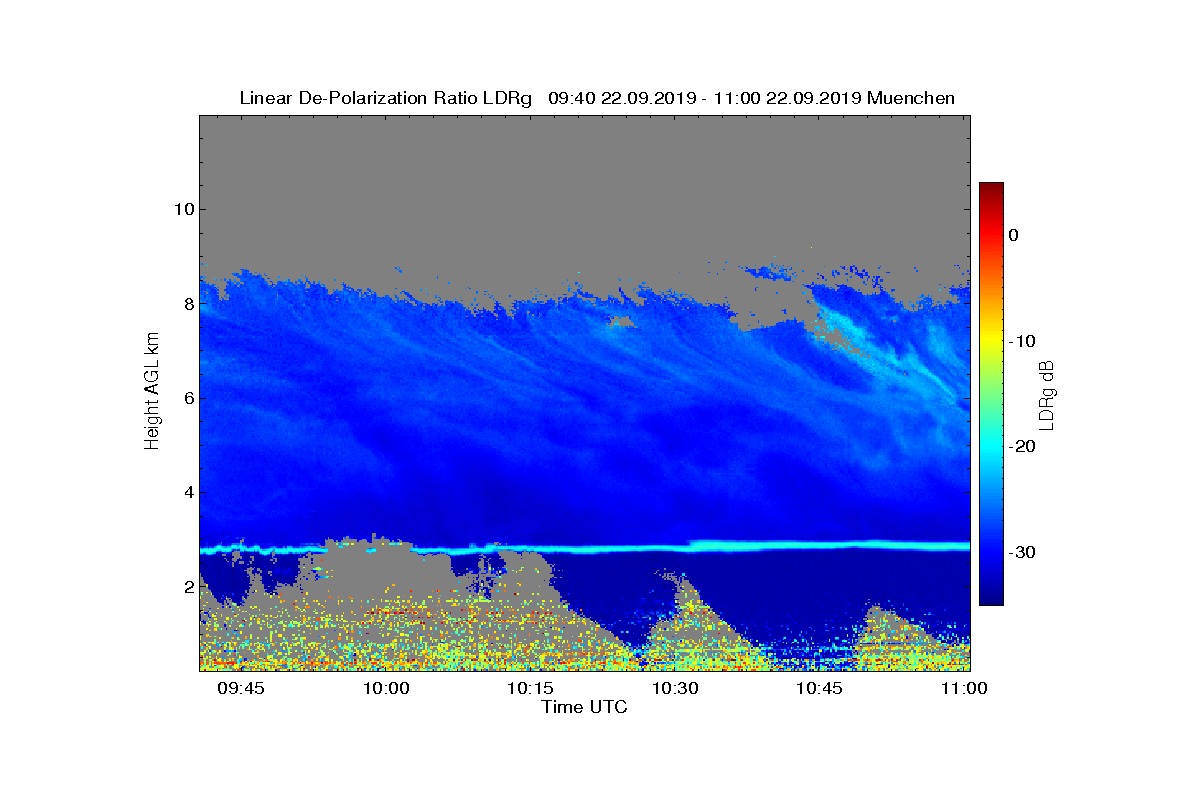1200x800 pixels.
Task: Click the 10:30 time tick label
Action: [675, 688]
